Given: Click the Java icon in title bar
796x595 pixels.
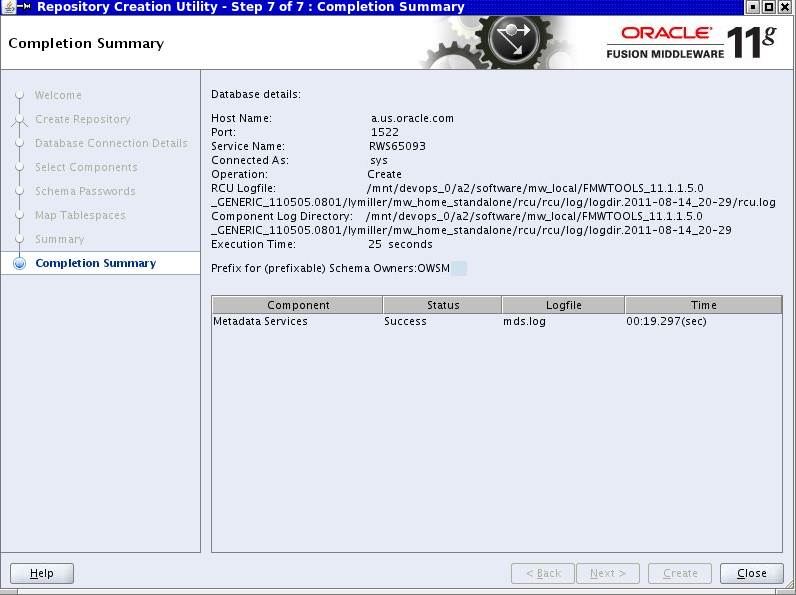Looking at the screenshot, I should point(9,7).
